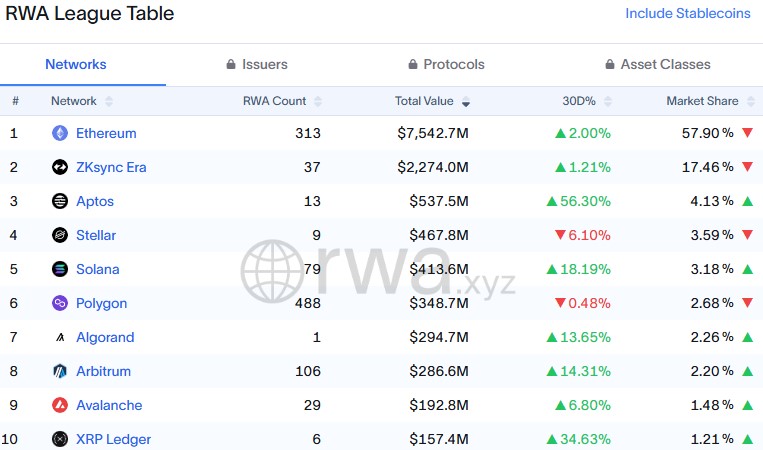Viewport: 763px width, 450px height.
Task: Open the Ethereum network link
Action: click(106, 133)
